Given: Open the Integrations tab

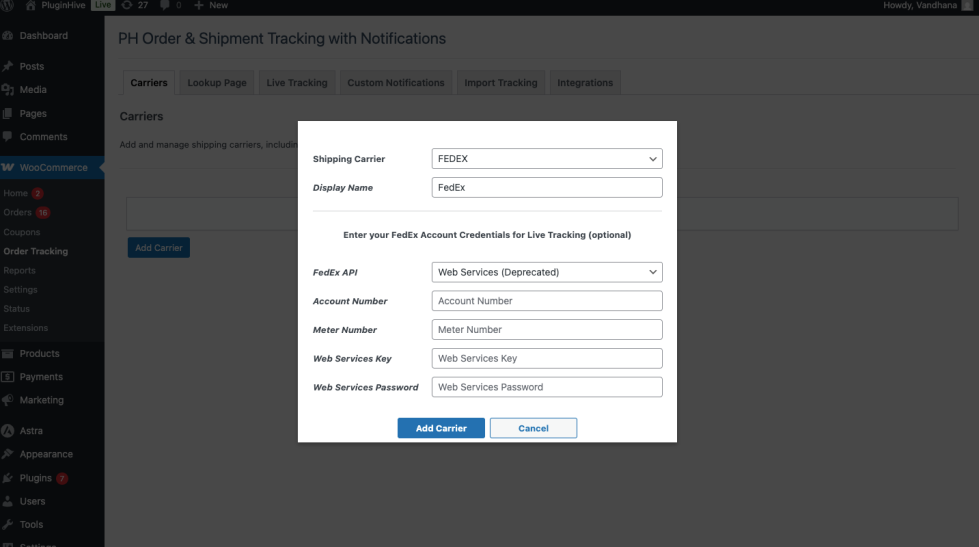Looking at the screenshot, I should click(x=585, y=83).
